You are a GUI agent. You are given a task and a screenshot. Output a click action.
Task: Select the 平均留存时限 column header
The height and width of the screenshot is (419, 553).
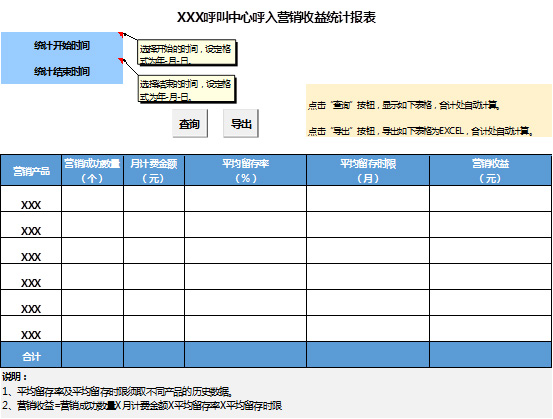[368, 170]
